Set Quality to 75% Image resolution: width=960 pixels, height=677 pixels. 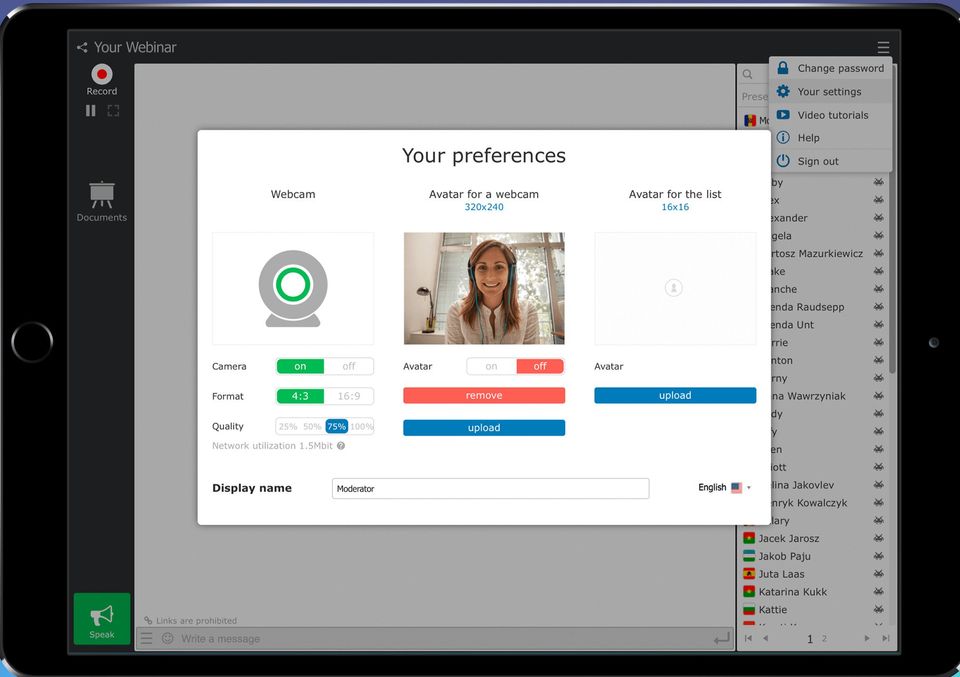click(x=336, y=426)
